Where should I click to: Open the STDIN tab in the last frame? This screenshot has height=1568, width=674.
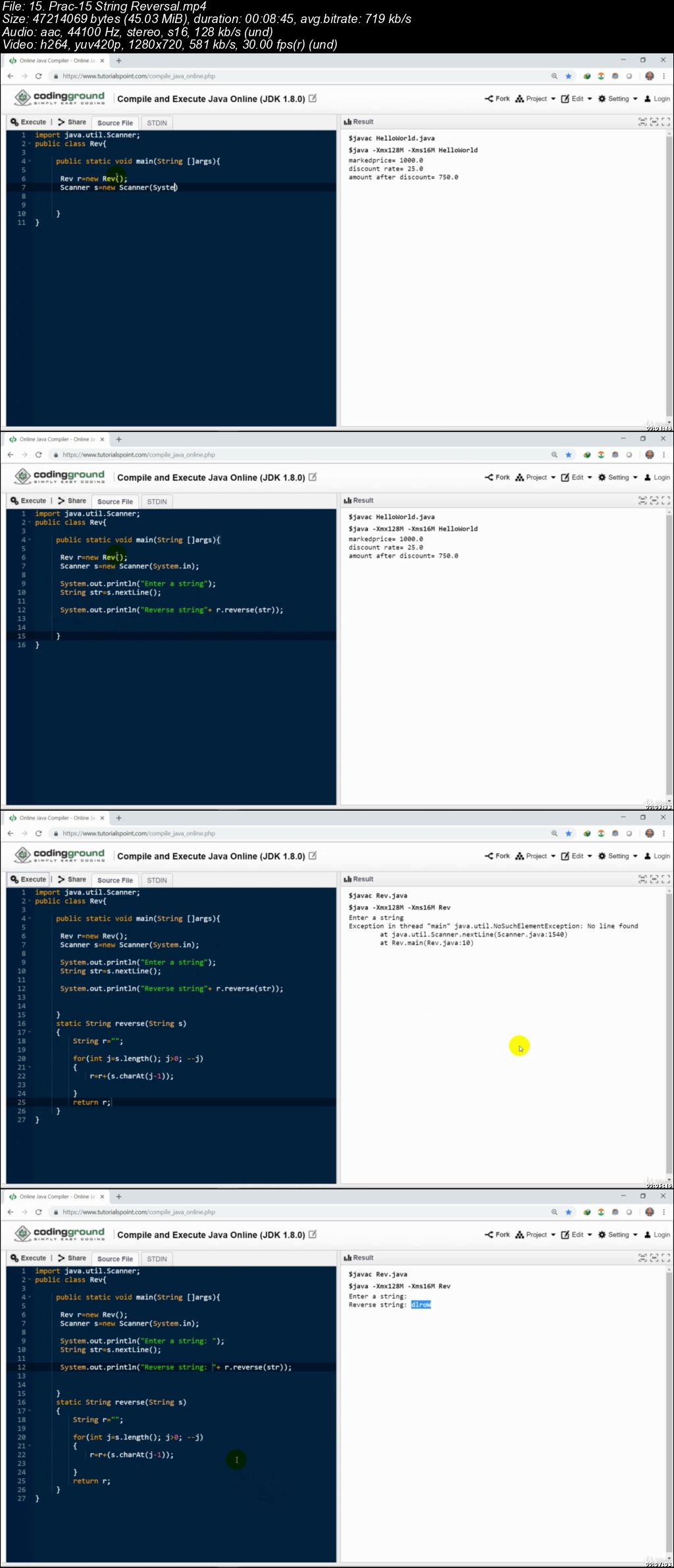[x=157, y=1258]
